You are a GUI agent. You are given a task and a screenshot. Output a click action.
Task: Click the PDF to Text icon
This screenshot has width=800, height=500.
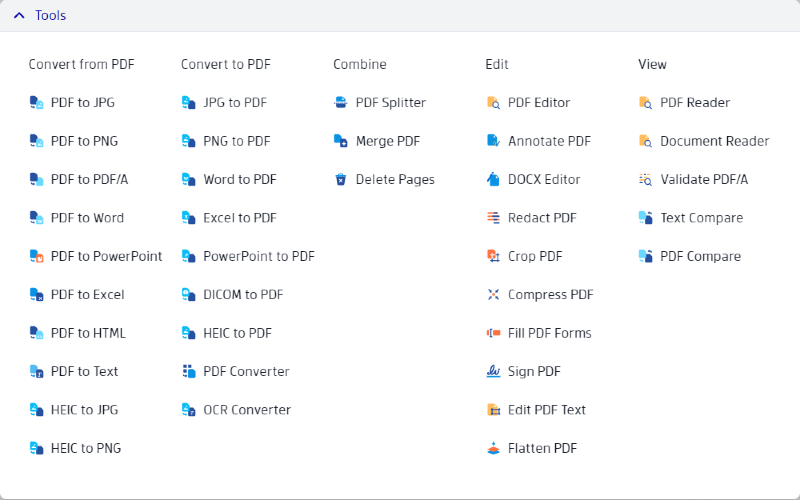click(x=36, y=371)
